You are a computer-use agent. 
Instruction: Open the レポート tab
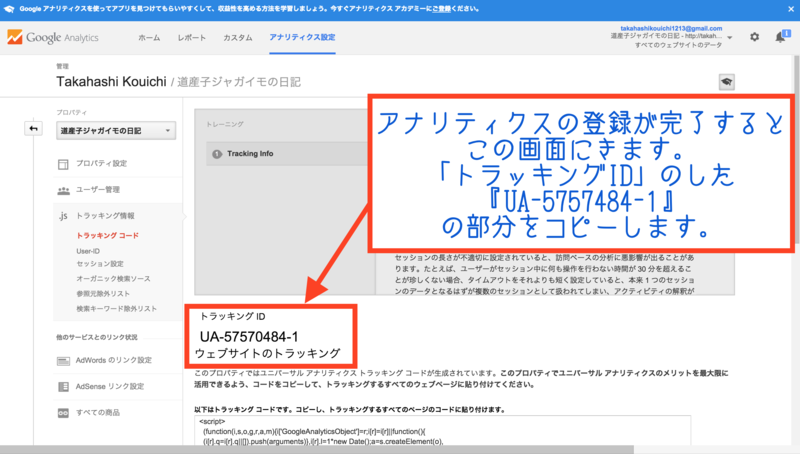(192, 38)
